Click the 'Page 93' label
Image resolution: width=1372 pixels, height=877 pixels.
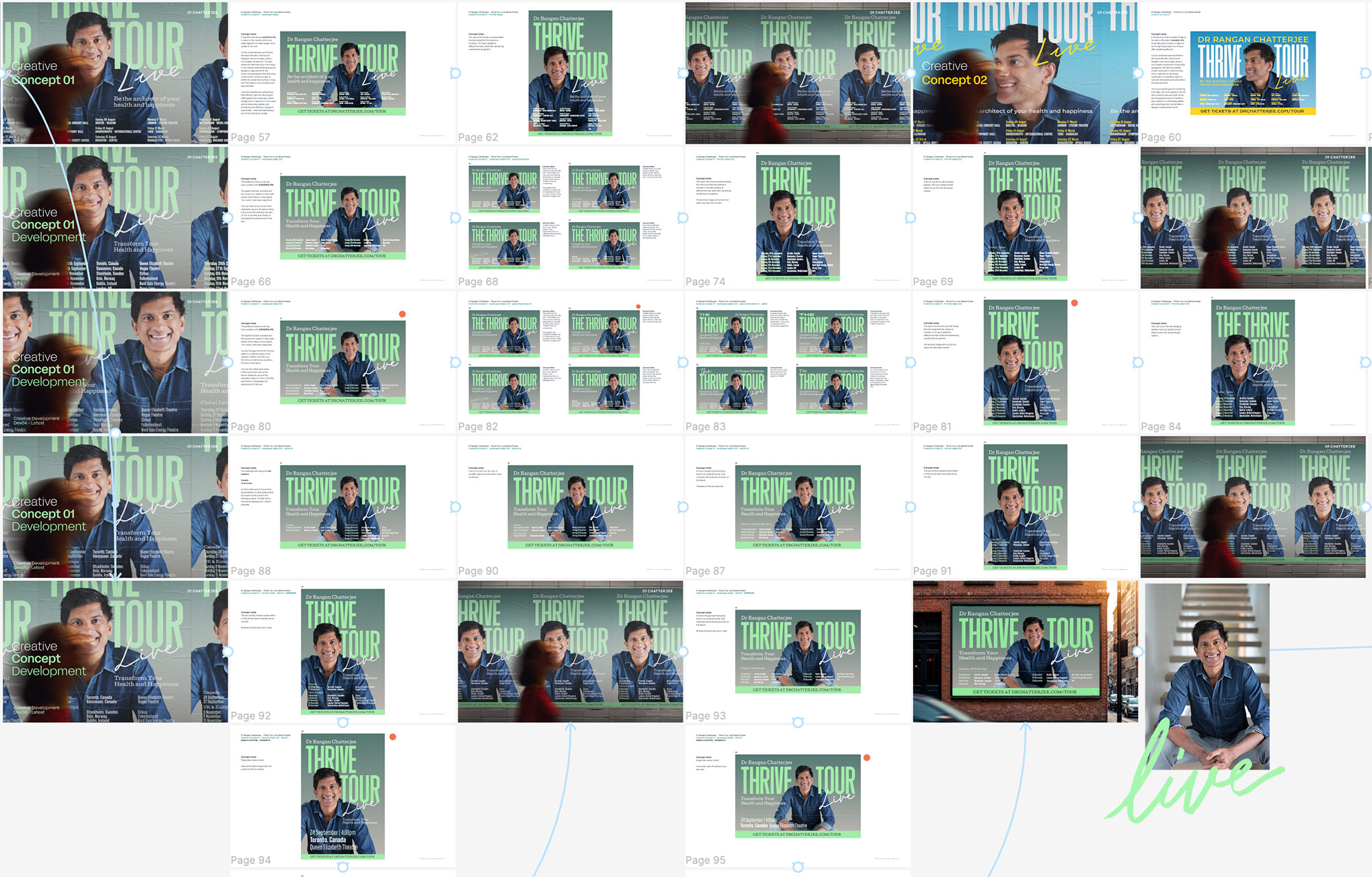coord(705,716)
